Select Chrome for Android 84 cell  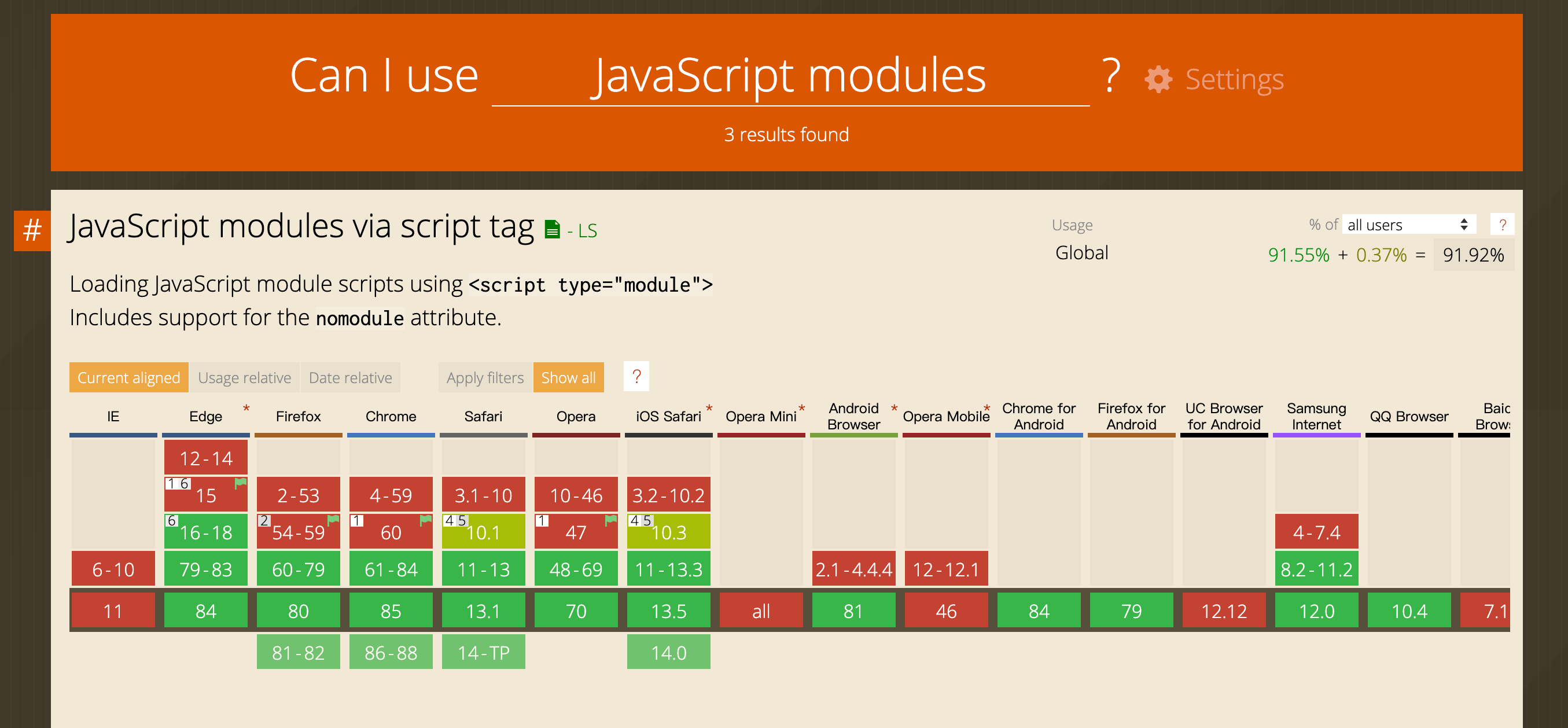1039,610
